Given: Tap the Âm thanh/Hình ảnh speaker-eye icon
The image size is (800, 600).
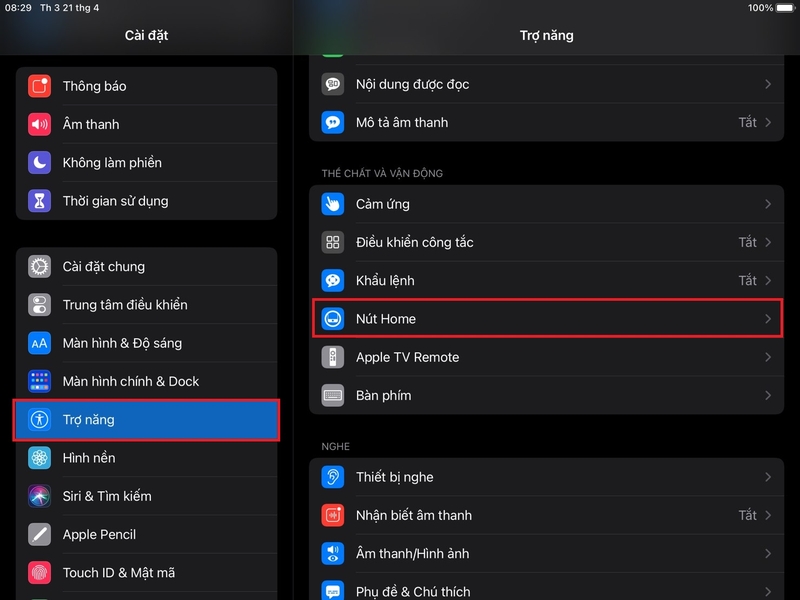Looking at the screenshot, I should click(x=333, y=553).
